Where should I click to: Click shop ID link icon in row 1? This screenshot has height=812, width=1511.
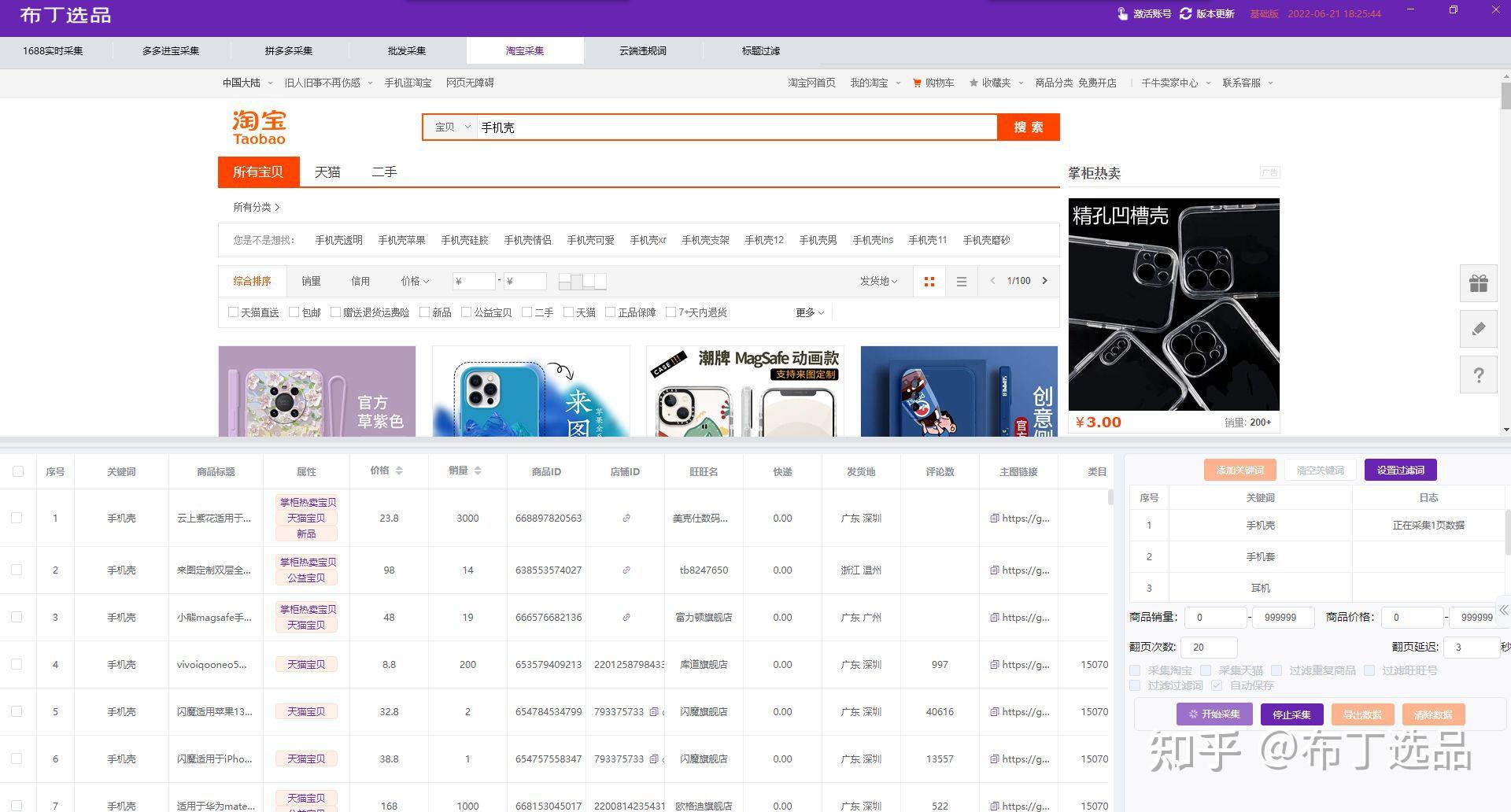click(x=626, y=518)
